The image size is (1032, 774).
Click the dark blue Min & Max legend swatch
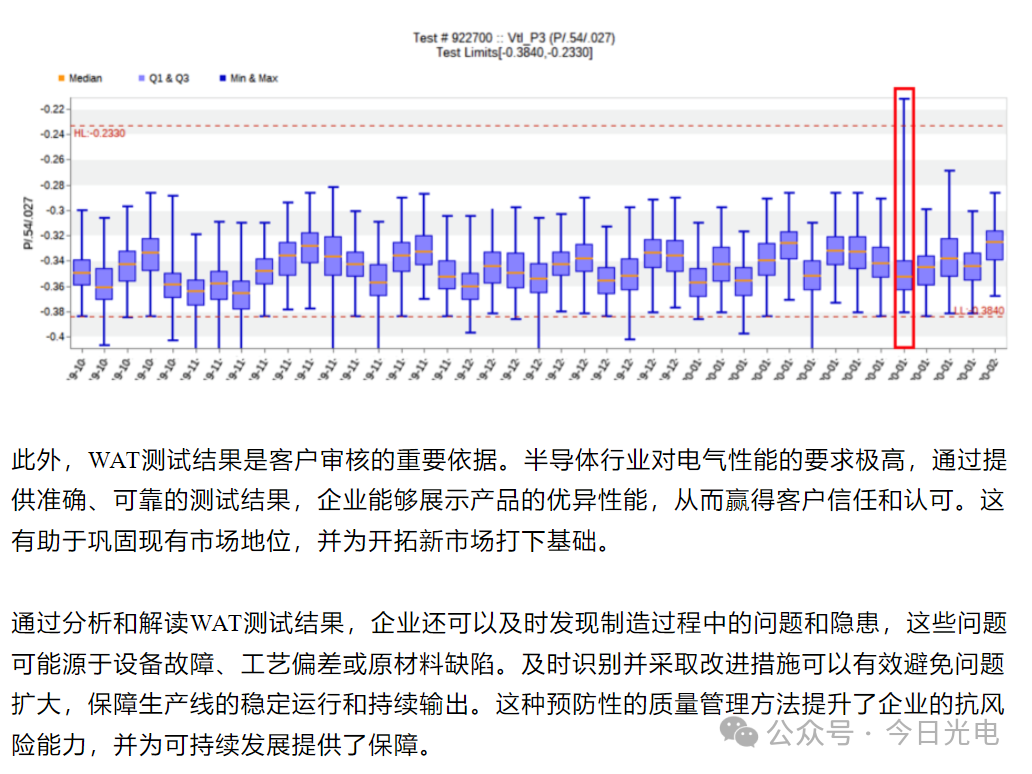pyautogui.click(x=222, y=78)
